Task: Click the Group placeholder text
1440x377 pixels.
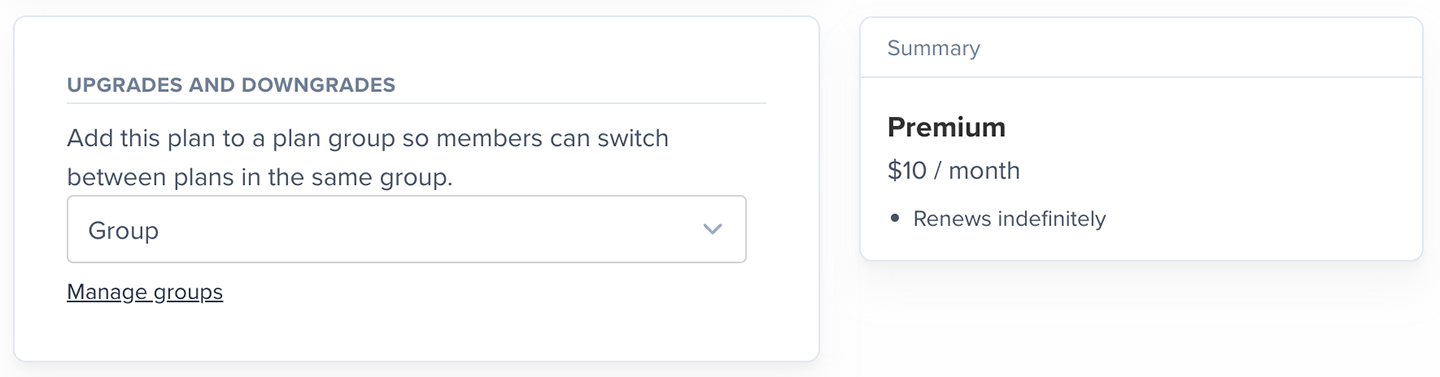Action: [x=124, y=231]
